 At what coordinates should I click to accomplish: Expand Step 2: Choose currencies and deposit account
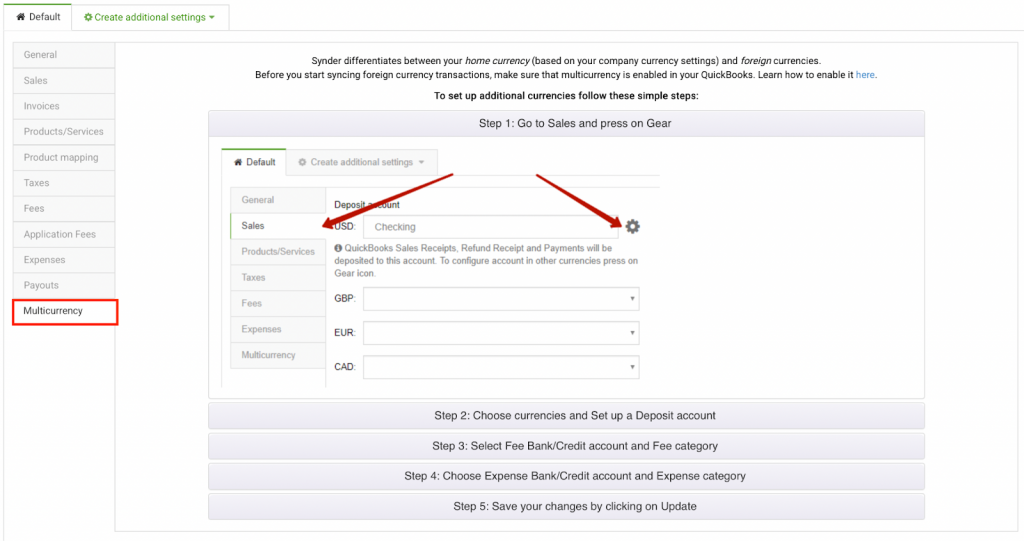coord(566,415)
